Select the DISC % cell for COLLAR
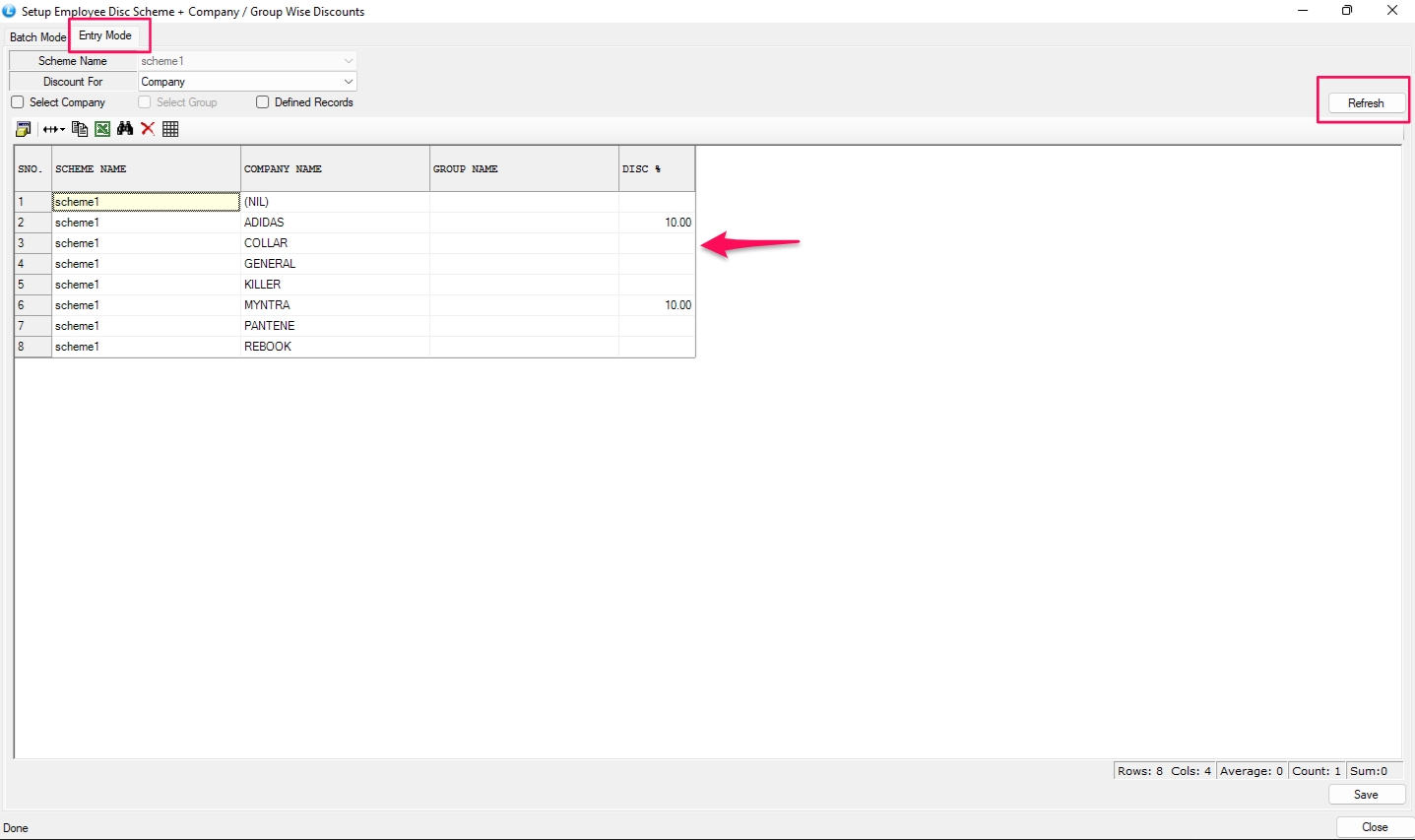This screenshot has height=840, width=1415. coord(657,243)
